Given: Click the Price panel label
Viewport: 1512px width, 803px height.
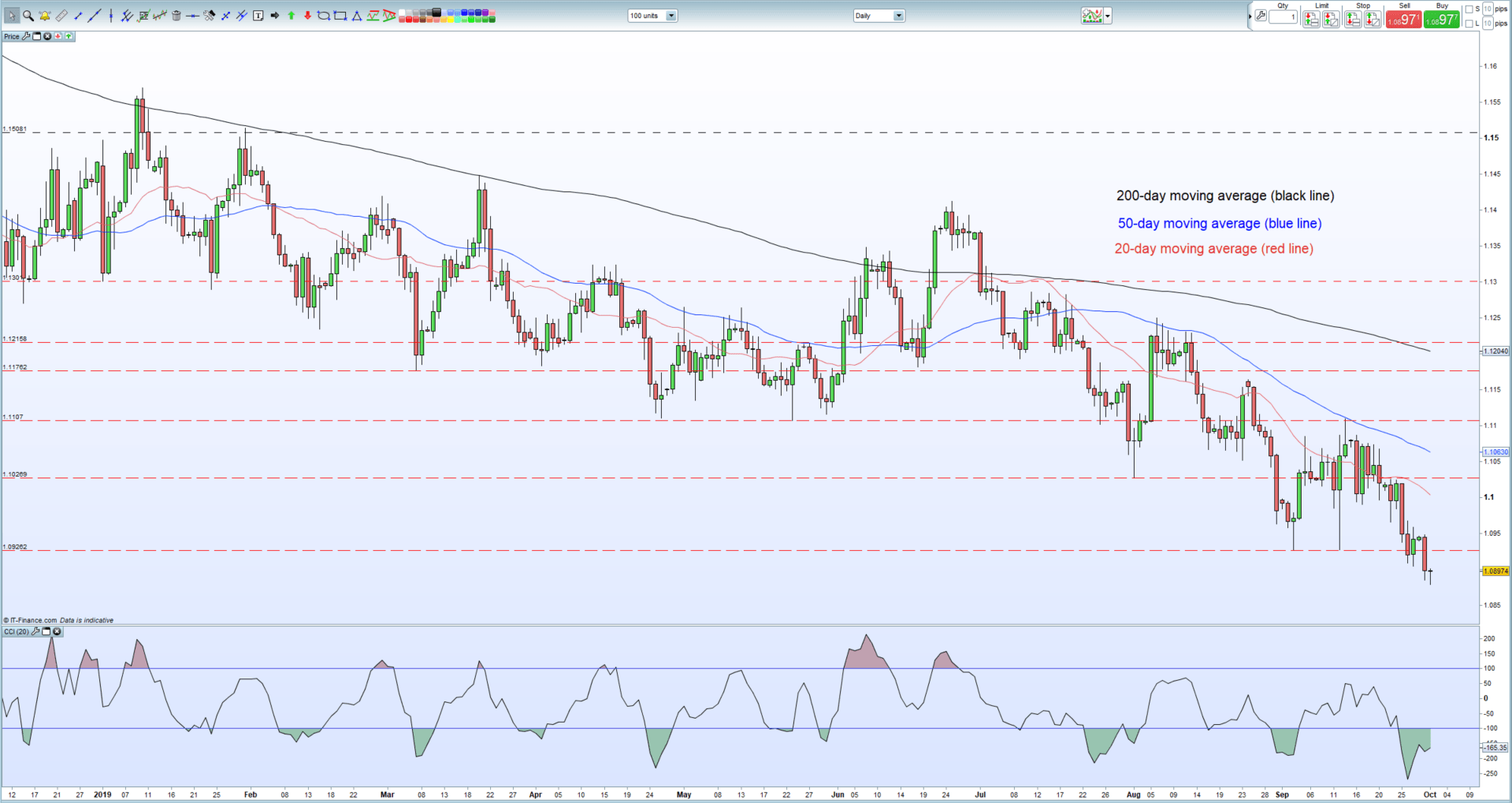Looking at the screenshot, I should pos(12,36).
